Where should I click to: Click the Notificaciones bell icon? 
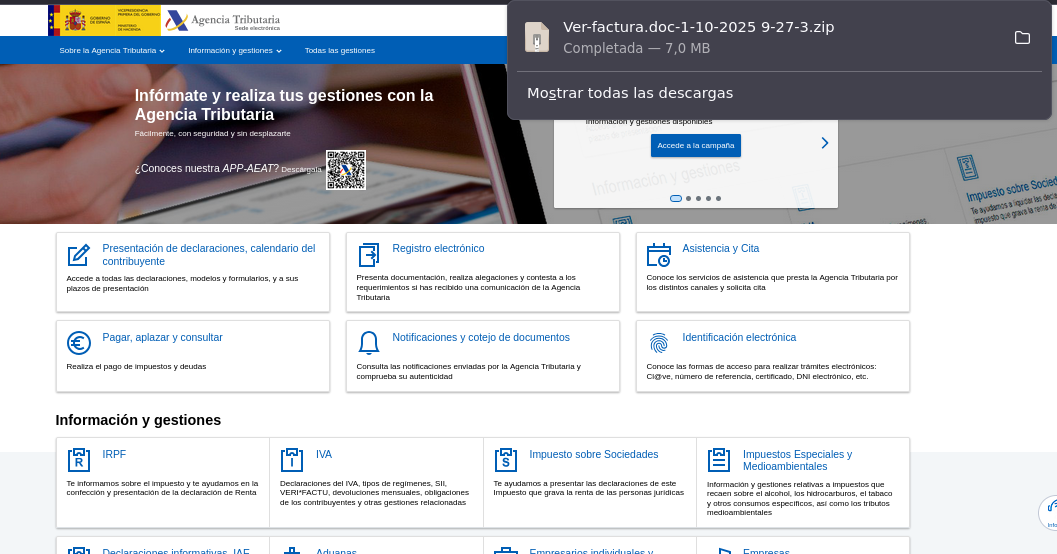point(368,343)
